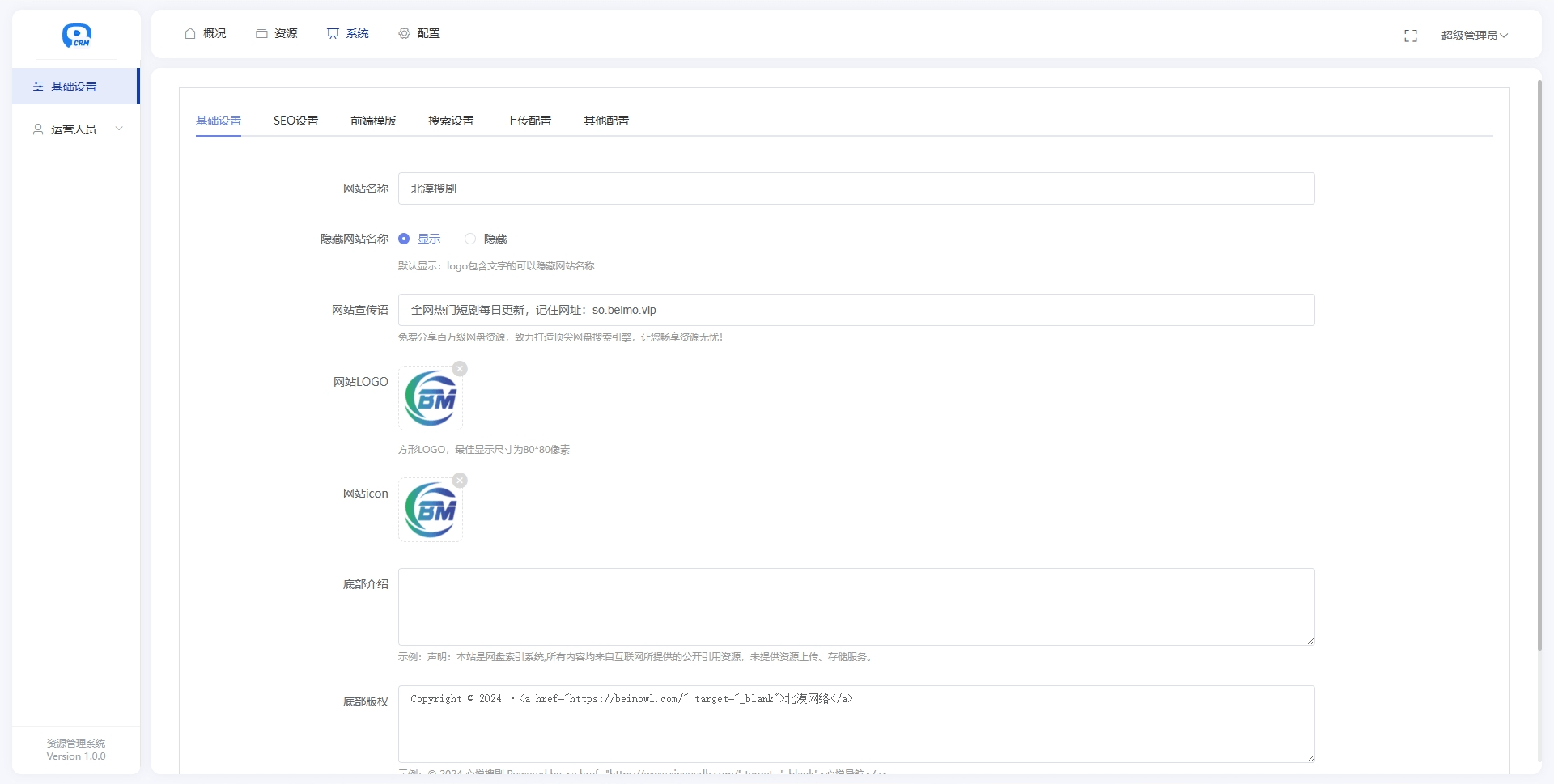Click the 概况 home icon

coord(190,33)
